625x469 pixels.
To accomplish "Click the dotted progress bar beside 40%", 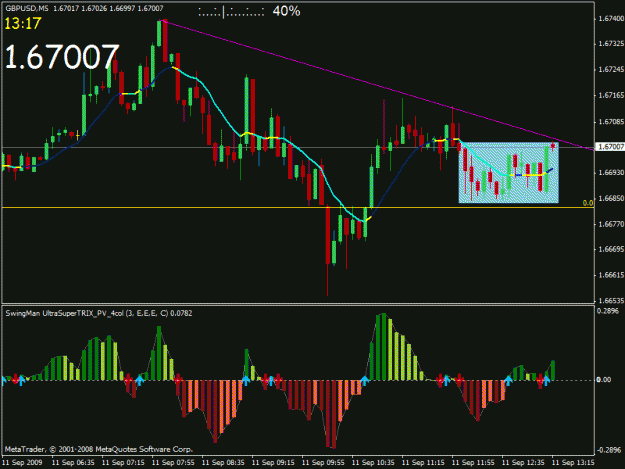I will click(x=231, y=13).
